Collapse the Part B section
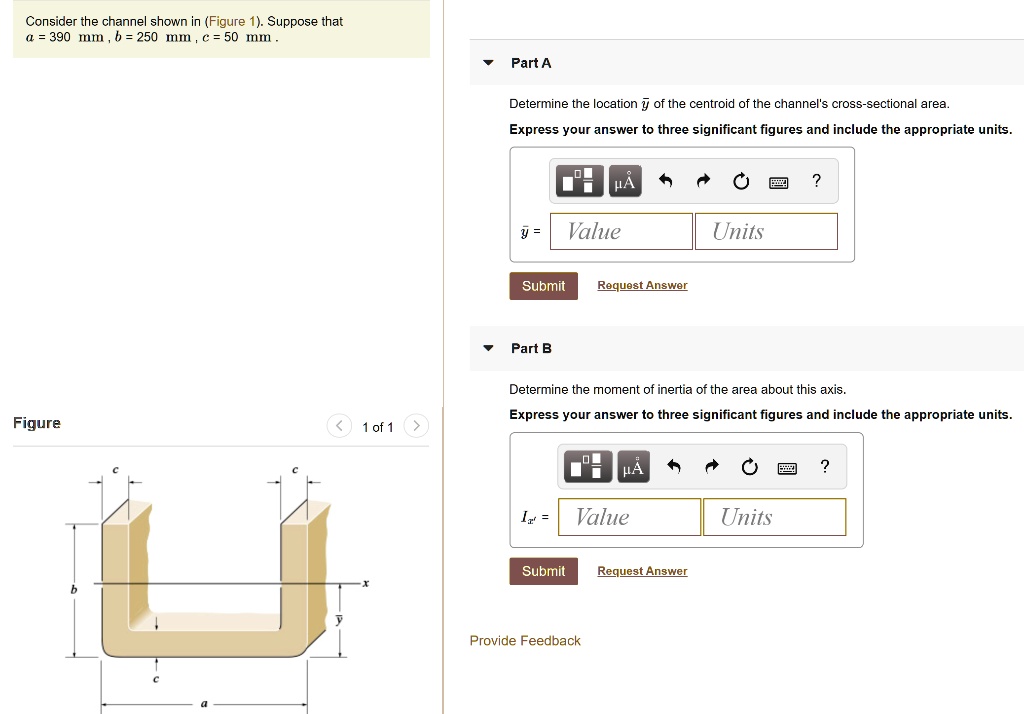The width and height of the screenshot is (1024, 714). coord(487,348)
